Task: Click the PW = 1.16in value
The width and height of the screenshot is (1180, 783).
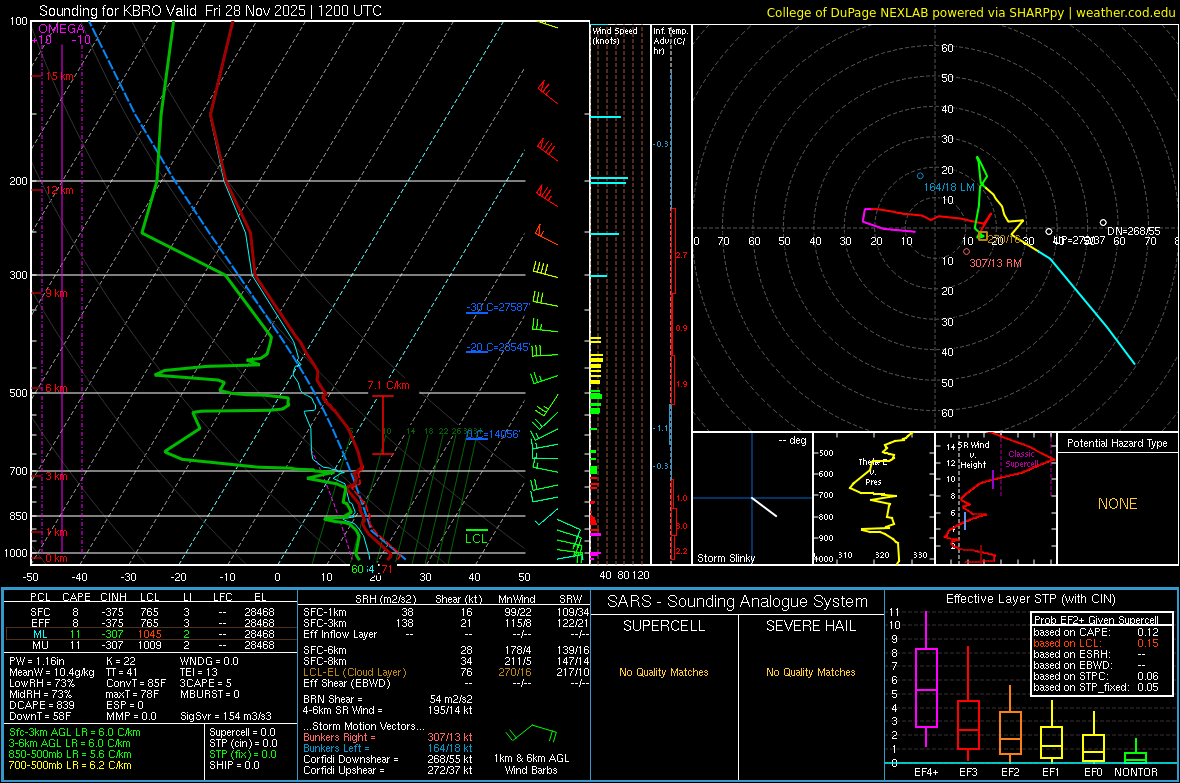Action: [37, 661]
